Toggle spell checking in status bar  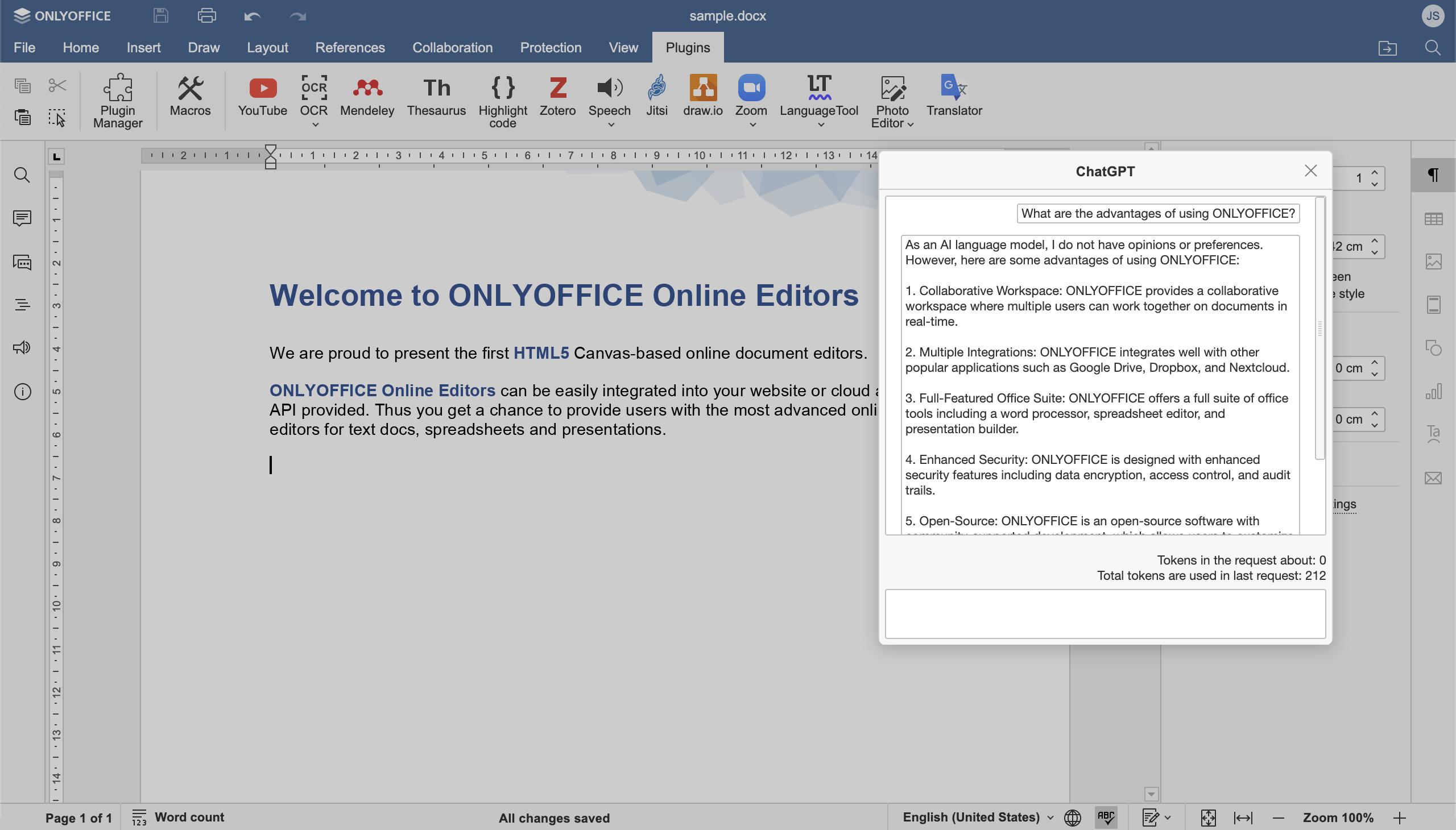[x=1105, y=817]
